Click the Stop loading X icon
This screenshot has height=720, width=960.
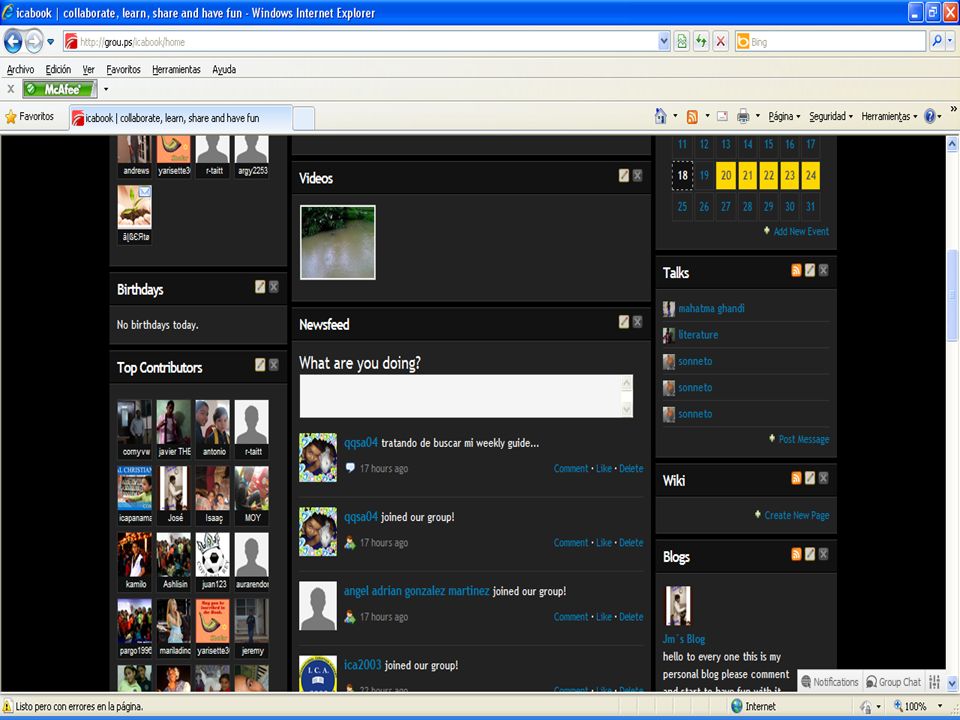721,42
